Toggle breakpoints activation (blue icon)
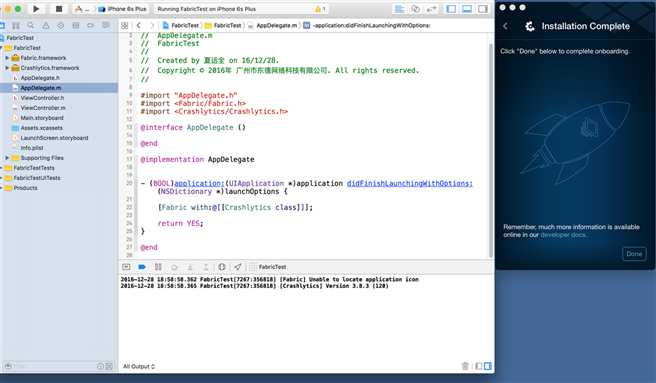656x383 pixels. (142, 267)
